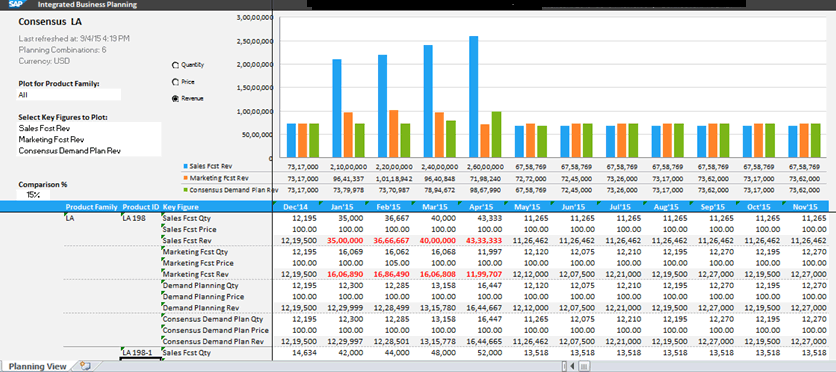This screenshot has height=372, width=836.
Task: Select the red 43,33,333 cell
Action: 485,240
